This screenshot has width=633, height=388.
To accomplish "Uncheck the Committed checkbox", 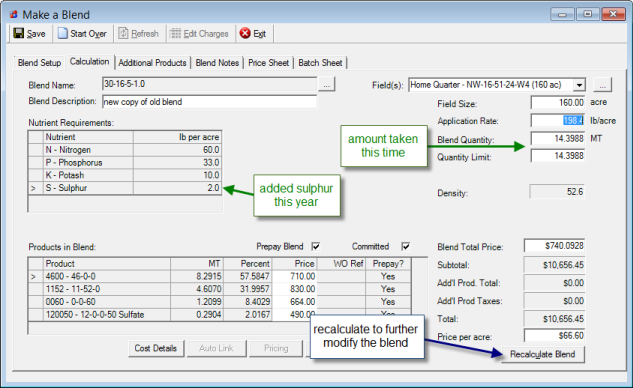I will (x=406, y=246).
